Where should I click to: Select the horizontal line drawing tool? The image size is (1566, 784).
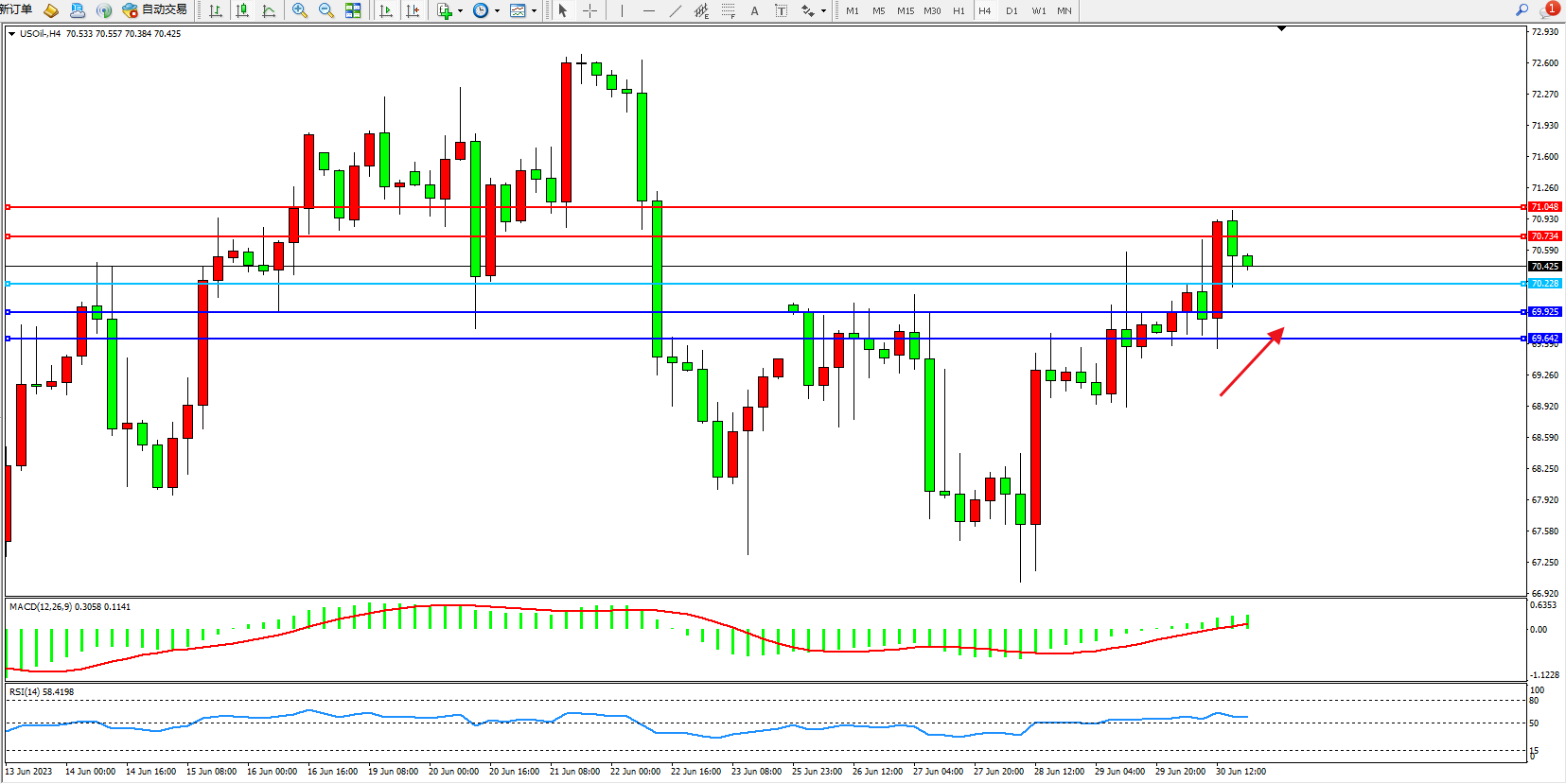click(648, 10)
